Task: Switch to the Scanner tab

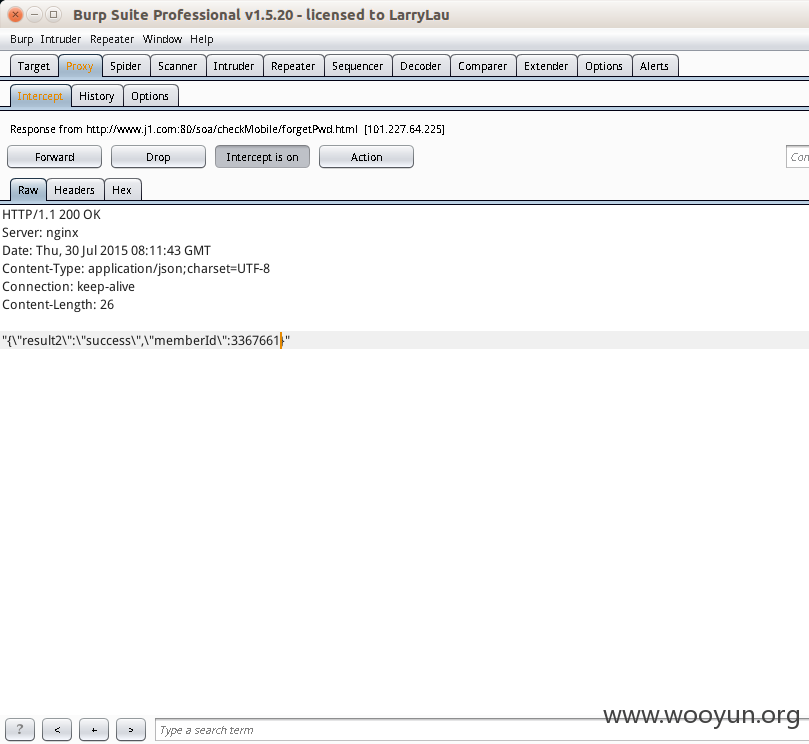Action: pos(177,66)
